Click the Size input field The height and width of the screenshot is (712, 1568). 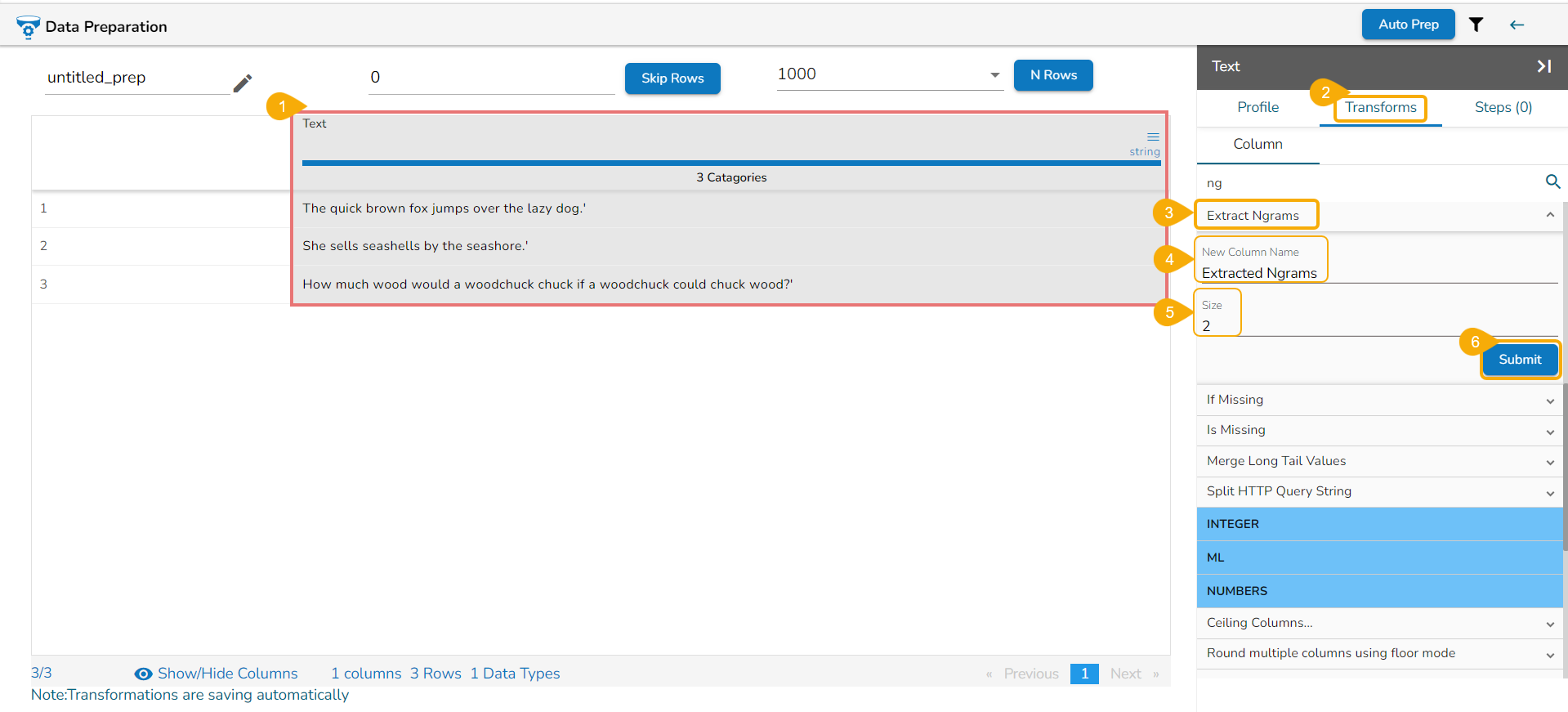tap(1378, 325)
